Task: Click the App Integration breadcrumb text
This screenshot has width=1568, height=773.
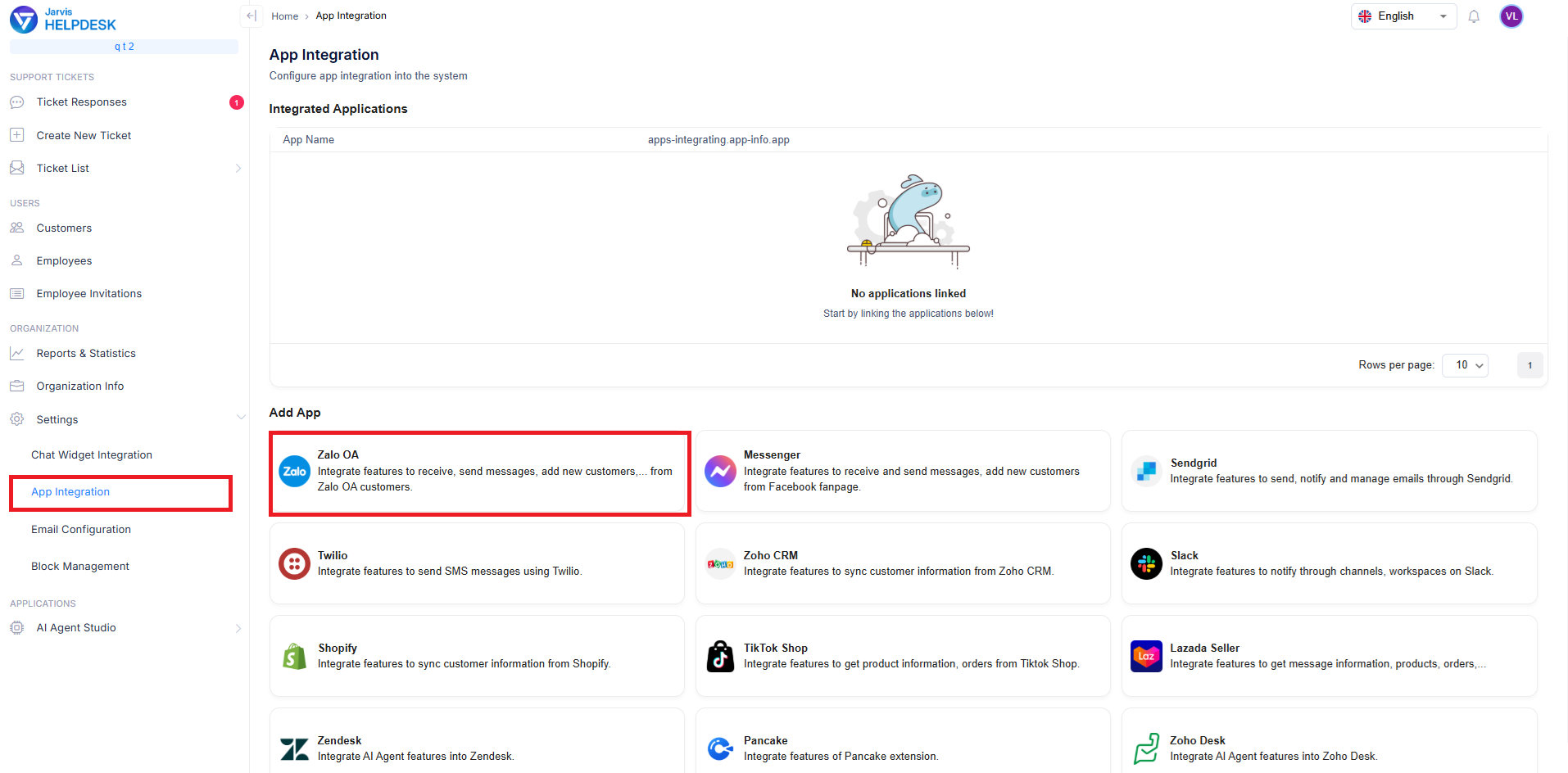Action: point(351,16)
